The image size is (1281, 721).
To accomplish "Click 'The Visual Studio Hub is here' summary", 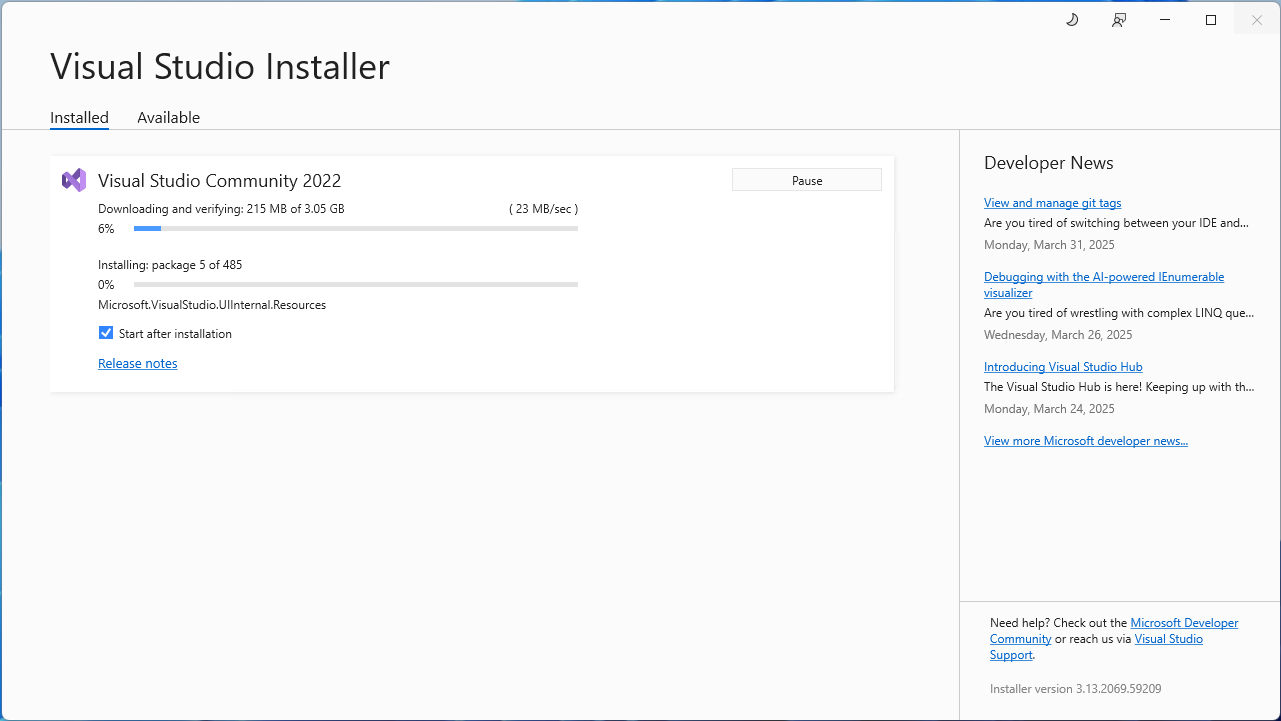I will [1119, 387].
